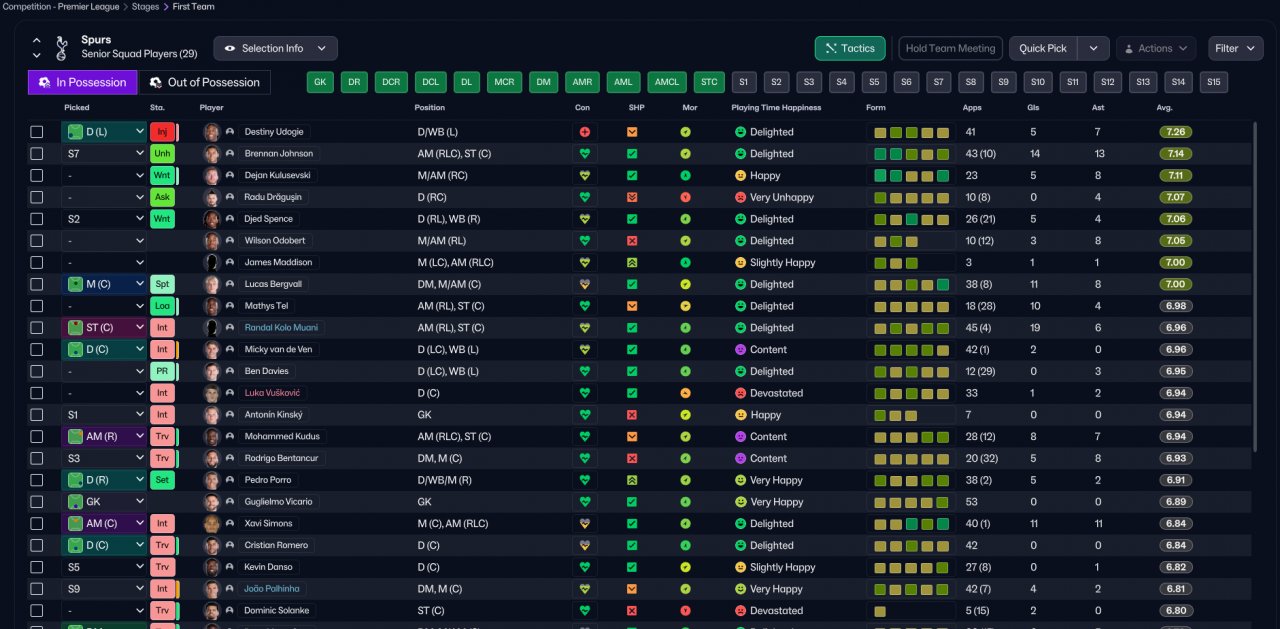The image size is (1280, 629).
Task: Click Mathys Tel's Loa status badge
Action: (x=162, y=306)
